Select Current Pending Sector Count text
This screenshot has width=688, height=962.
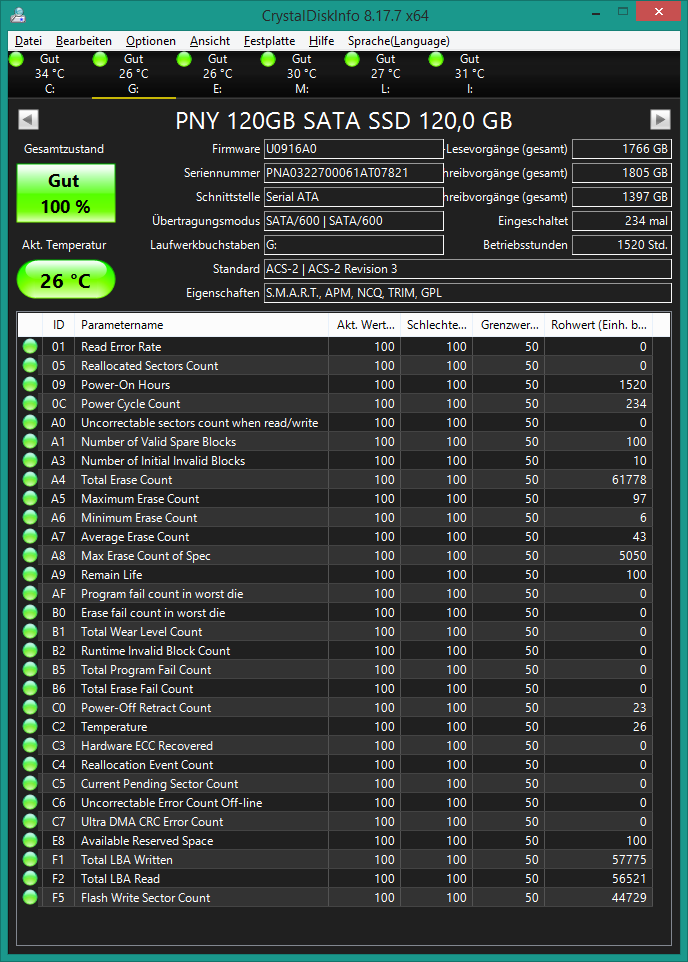pyautogui.click(x=160, y=784)
